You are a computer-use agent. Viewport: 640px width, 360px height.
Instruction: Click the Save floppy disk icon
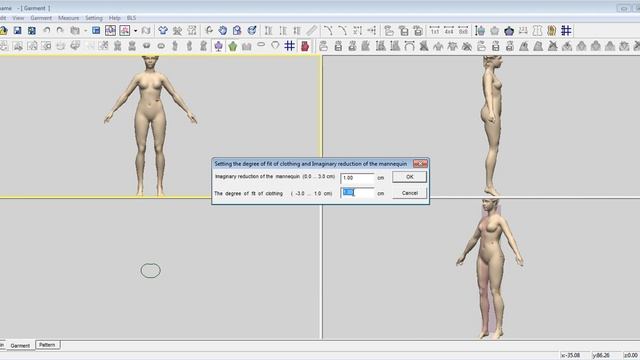coord(17,31)
